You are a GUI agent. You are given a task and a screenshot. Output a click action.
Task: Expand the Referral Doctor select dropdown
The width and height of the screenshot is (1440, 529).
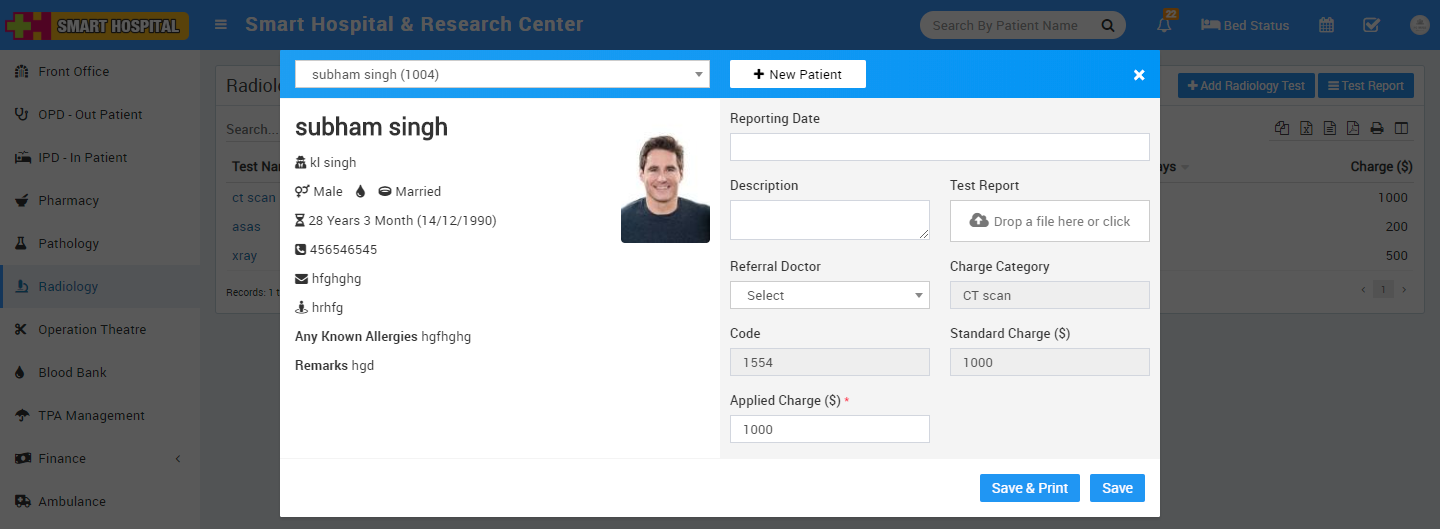click(x=829, y=295)
